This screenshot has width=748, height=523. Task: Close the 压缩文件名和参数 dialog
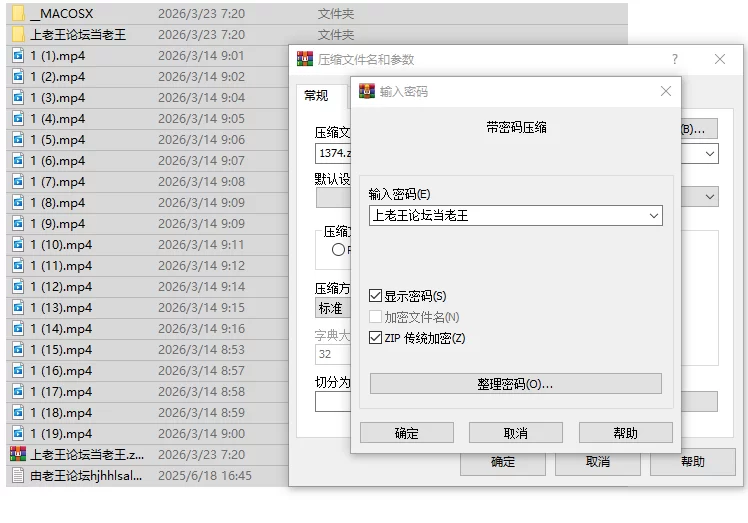pos(720,59)
